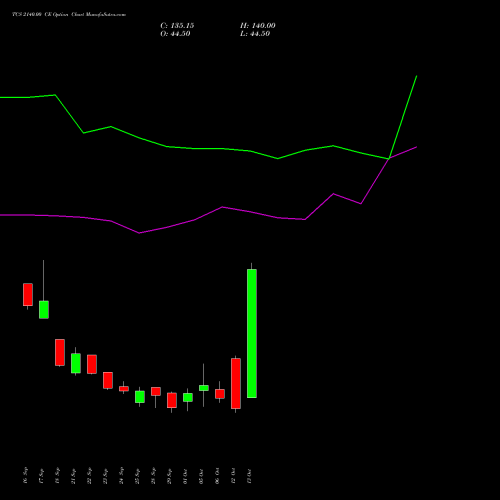Click the 06 Oct date axis label
Image resolution: width=500 pixels, height=500 pixels.
[218, 476]
